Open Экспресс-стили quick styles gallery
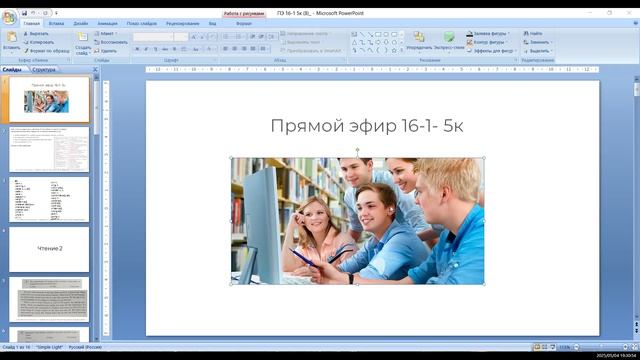This screenshot has height=360, width=640. click(x=449, y=42)
